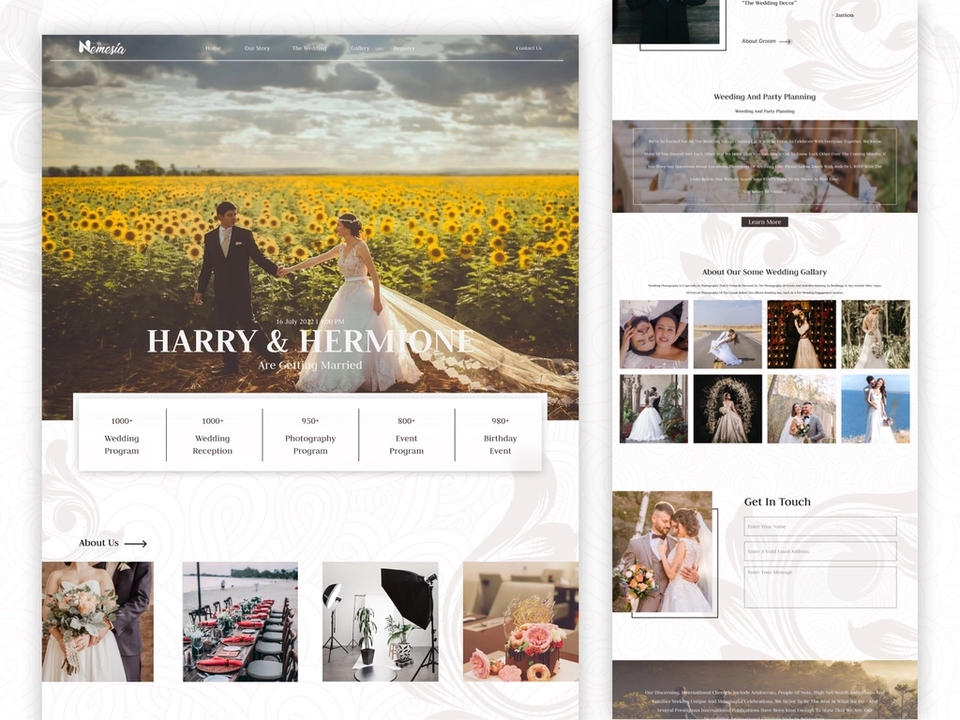Open the beach dinner table photo
960x720 pixels.
240,621
